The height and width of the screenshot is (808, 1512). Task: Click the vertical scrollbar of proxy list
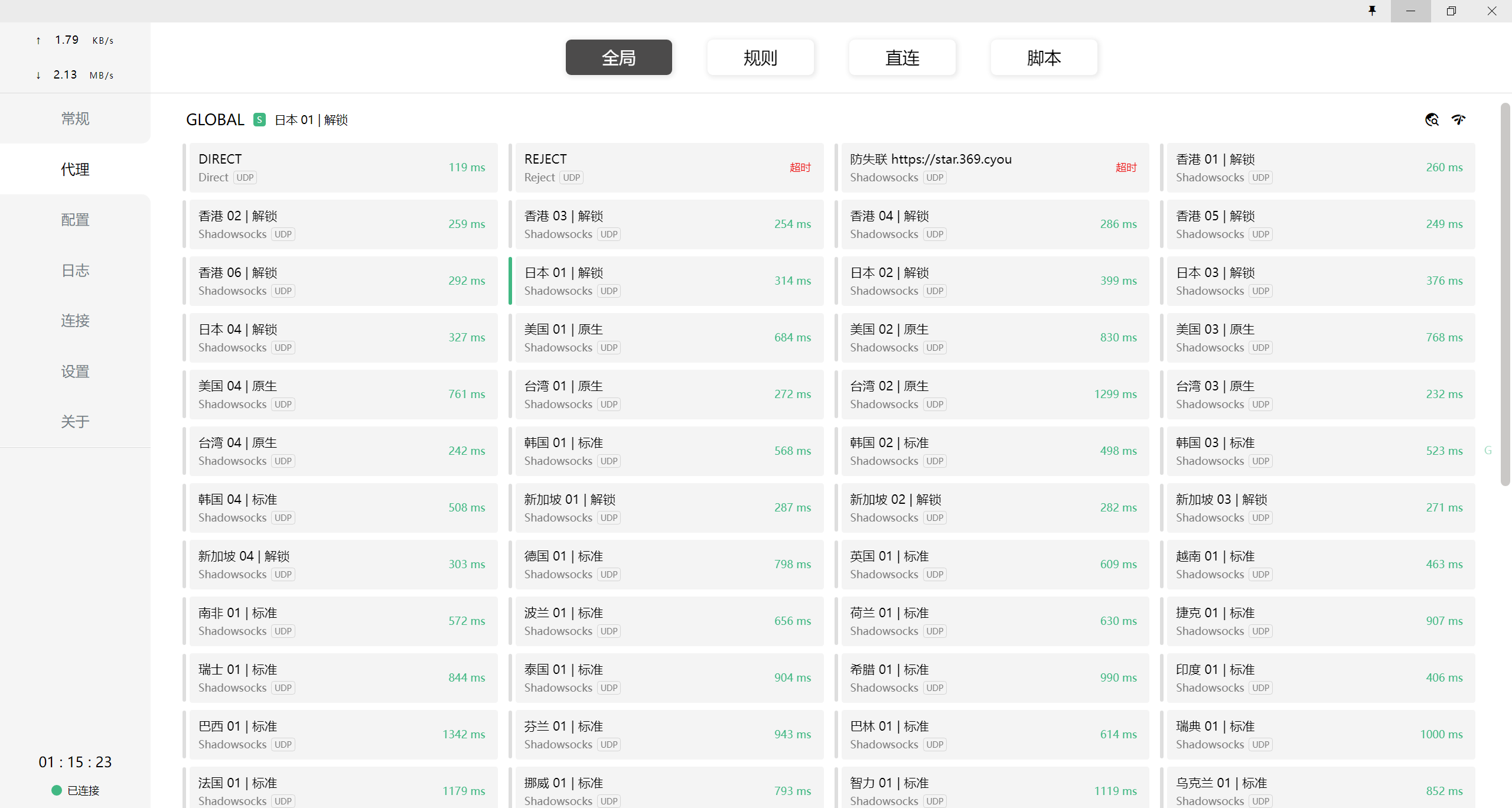(1505, 295)
